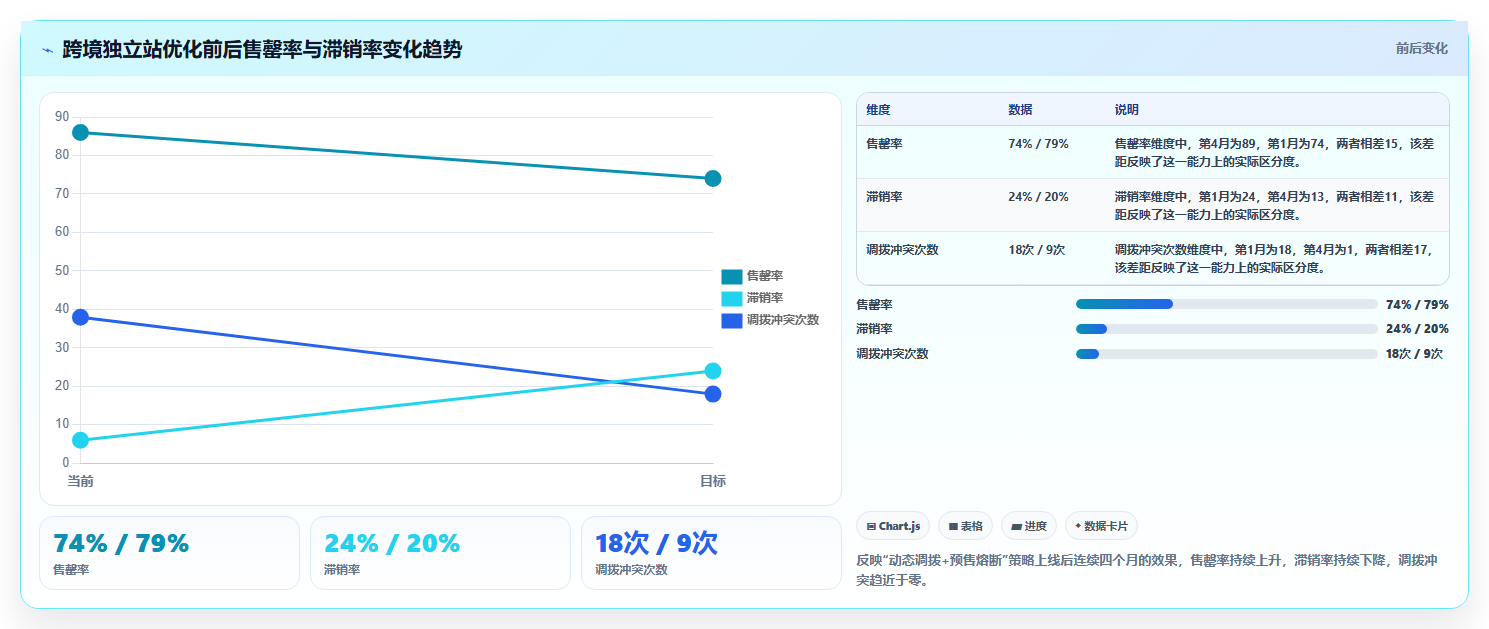Click the 当前 x-axis label
The height and width of the screenshot is (629, 1489).
(x=80, y=481)
